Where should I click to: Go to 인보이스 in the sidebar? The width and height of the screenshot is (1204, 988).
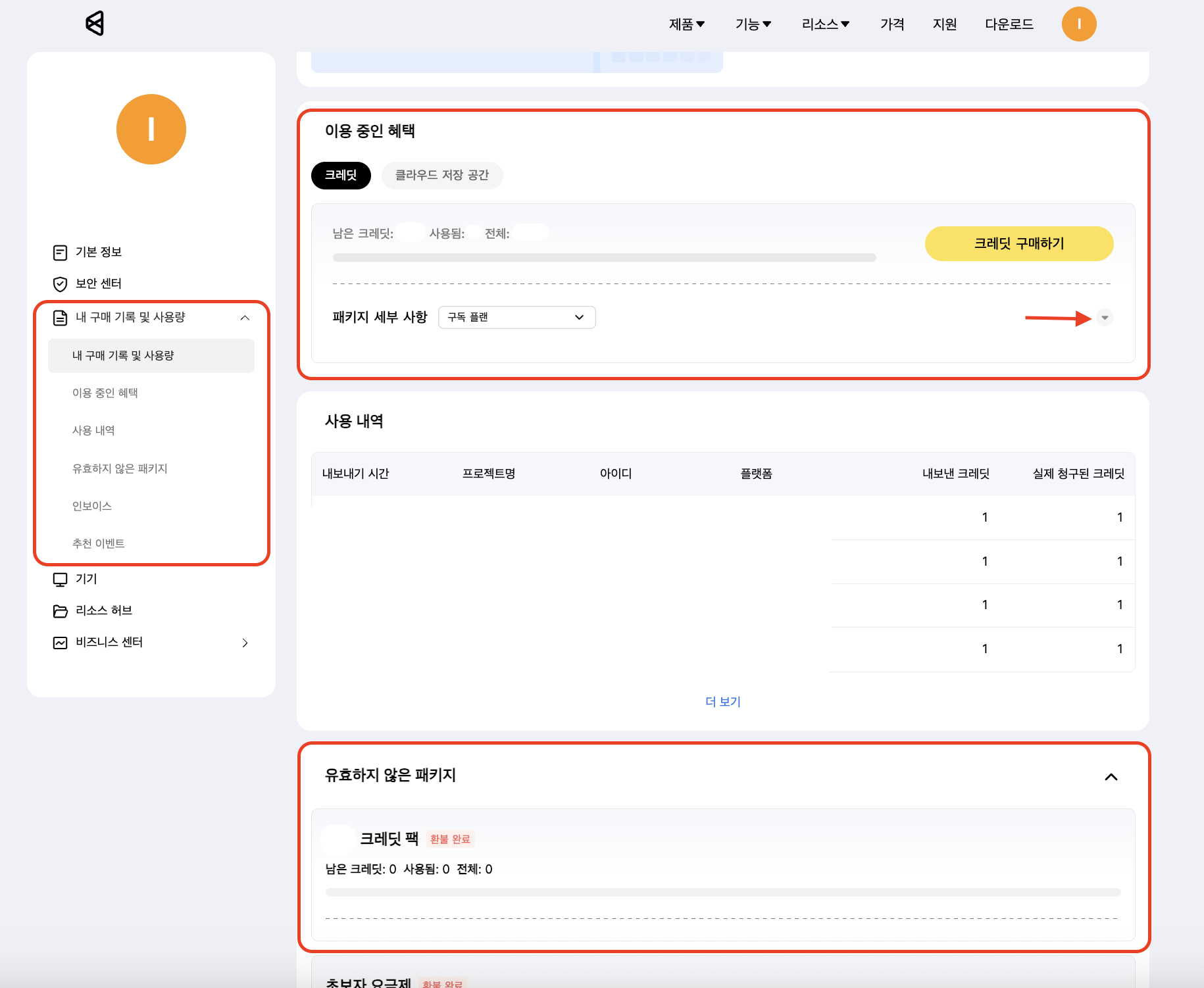(x=92, y=506)
